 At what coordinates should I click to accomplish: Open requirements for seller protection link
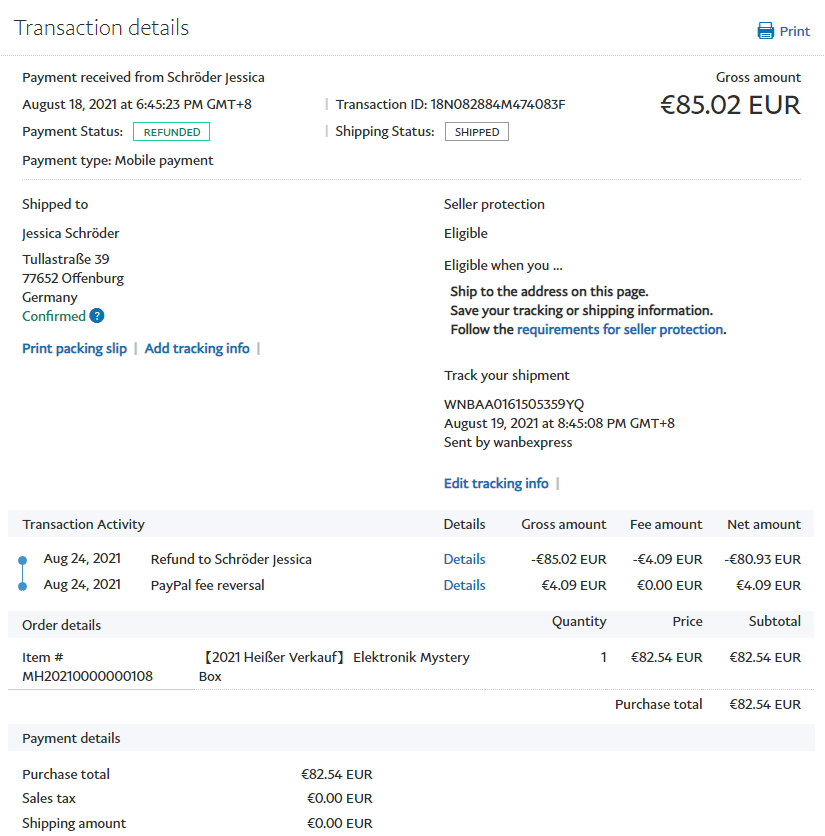click(x=620, y=329)
